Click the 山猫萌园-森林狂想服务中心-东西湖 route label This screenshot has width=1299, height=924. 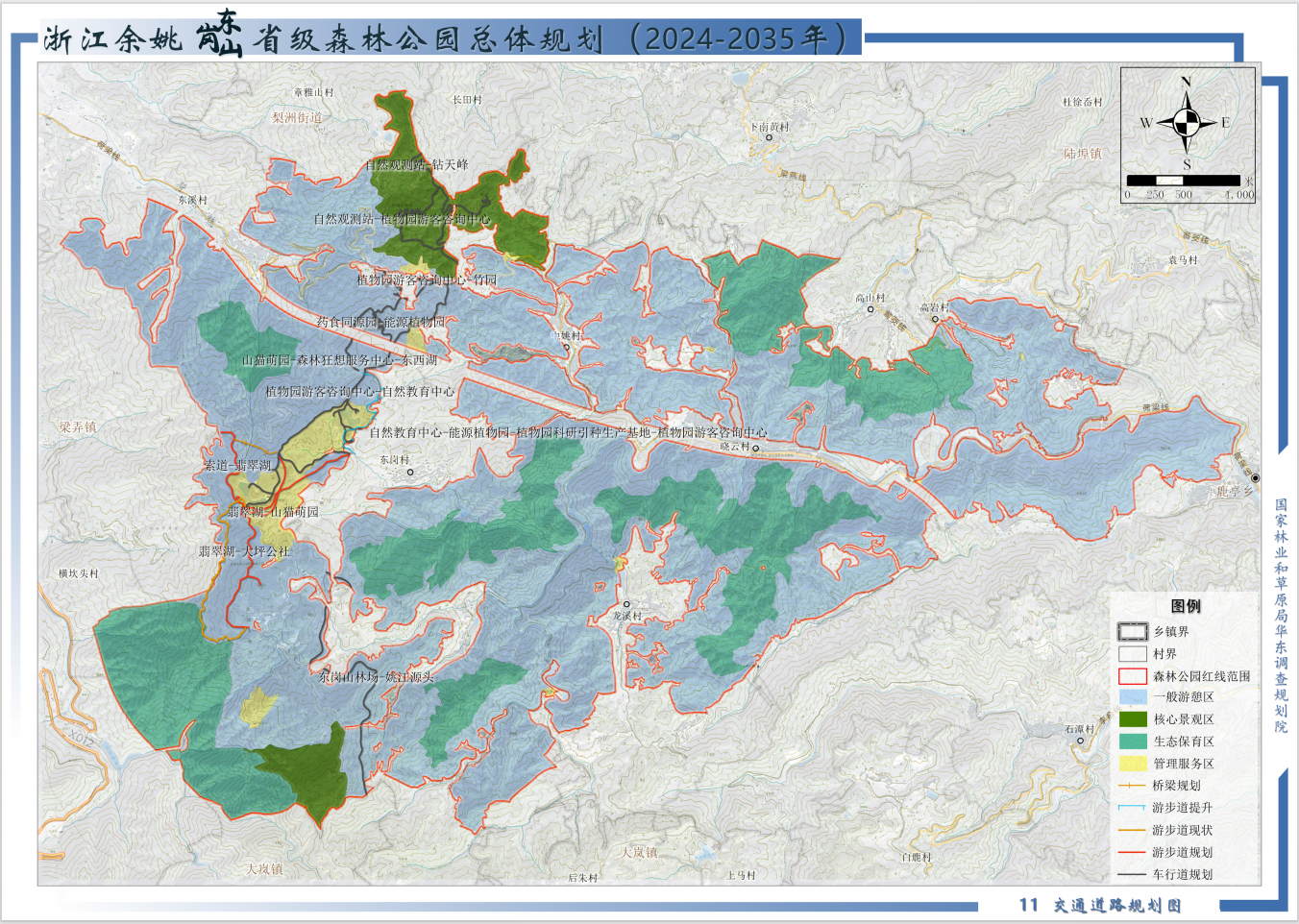(x=339, y=360)
